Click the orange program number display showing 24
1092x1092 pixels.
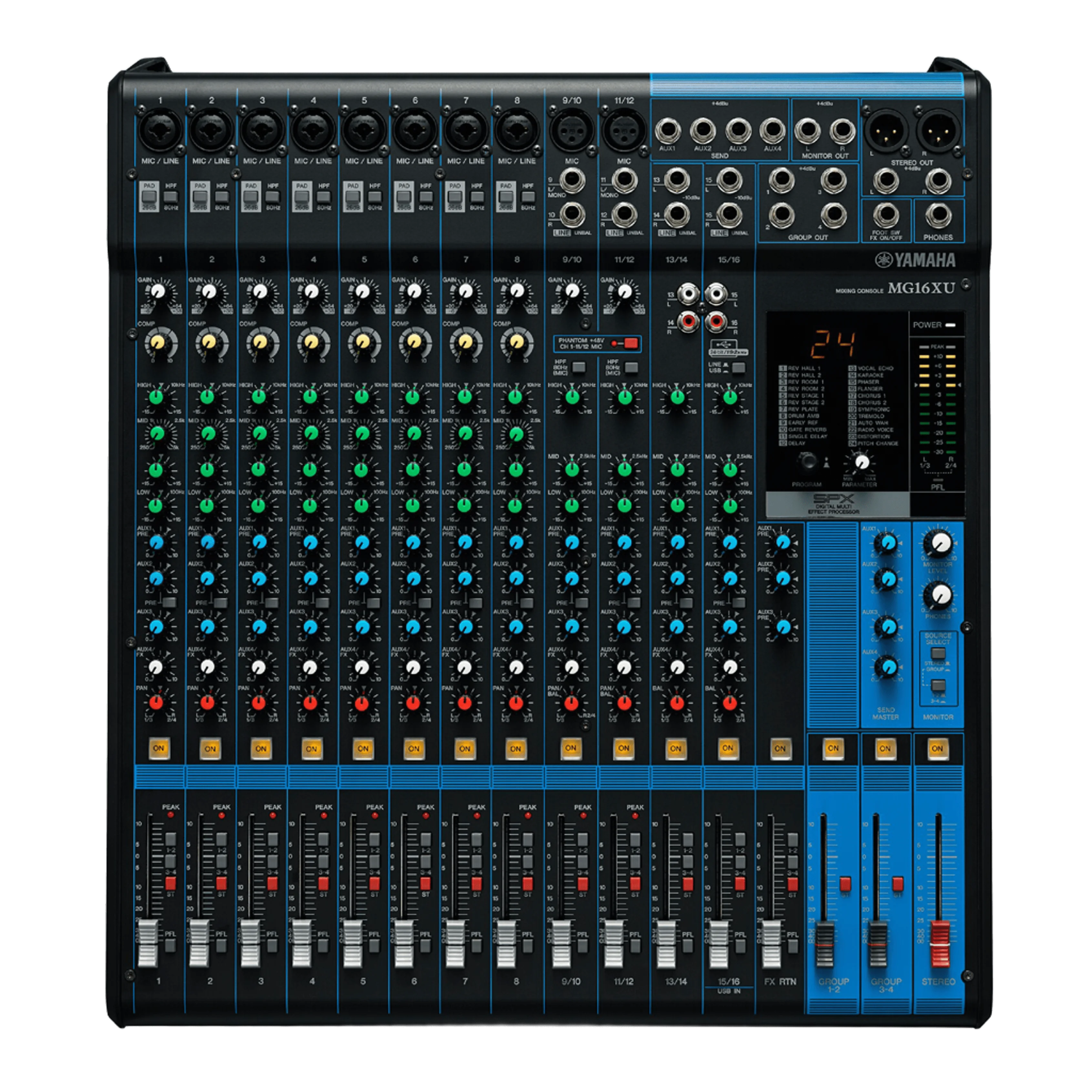coord(834,344)
